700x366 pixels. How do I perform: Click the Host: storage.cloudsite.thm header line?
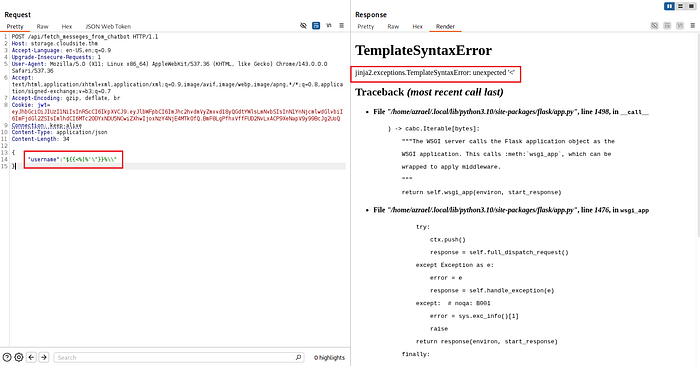[54, 43]
